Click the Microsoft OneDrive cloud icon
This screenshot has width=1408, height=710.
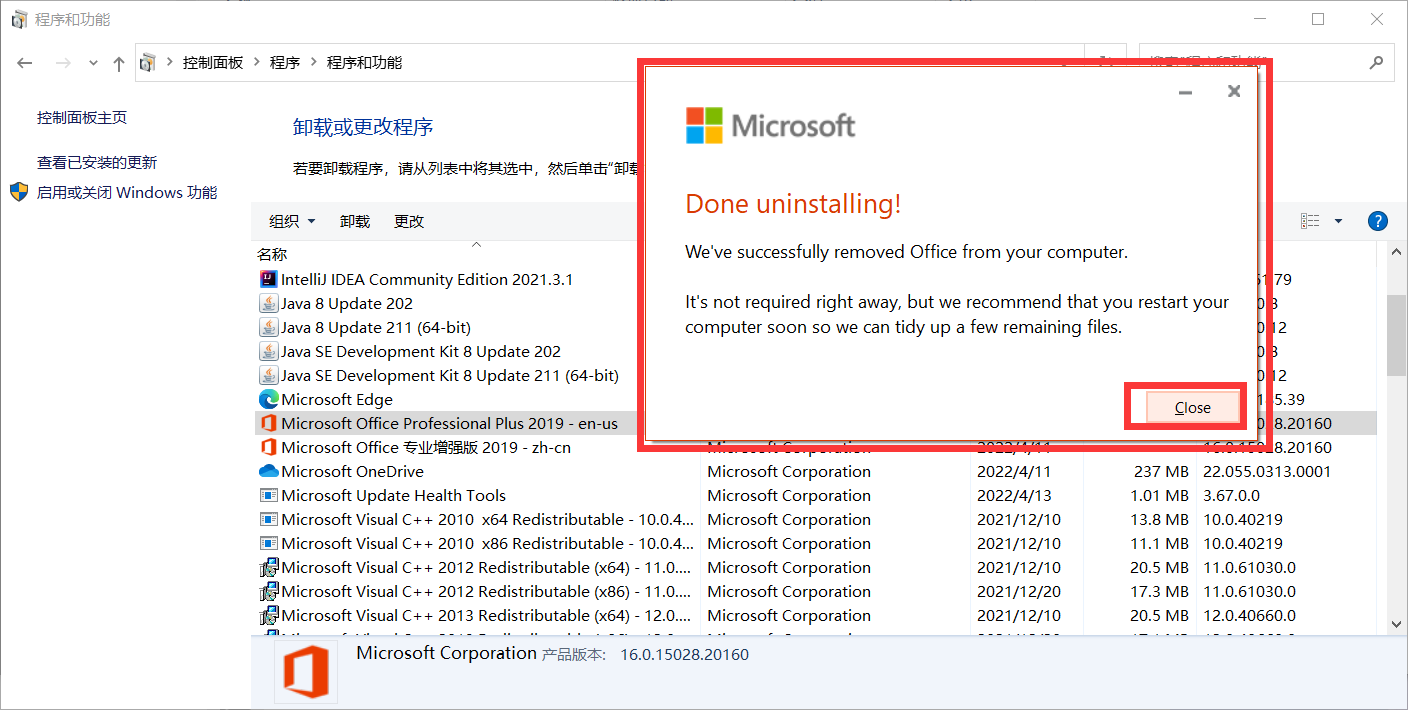click(268, 471)
